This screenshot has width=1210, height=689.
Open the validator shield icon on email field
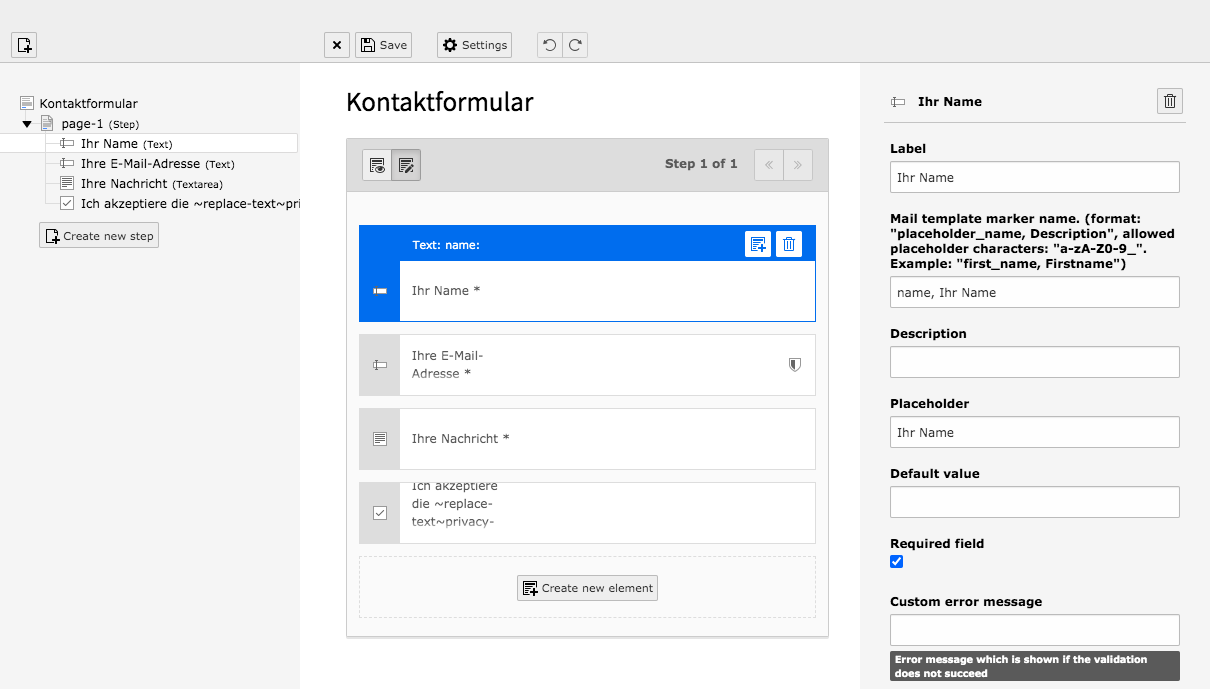(794, 364)
